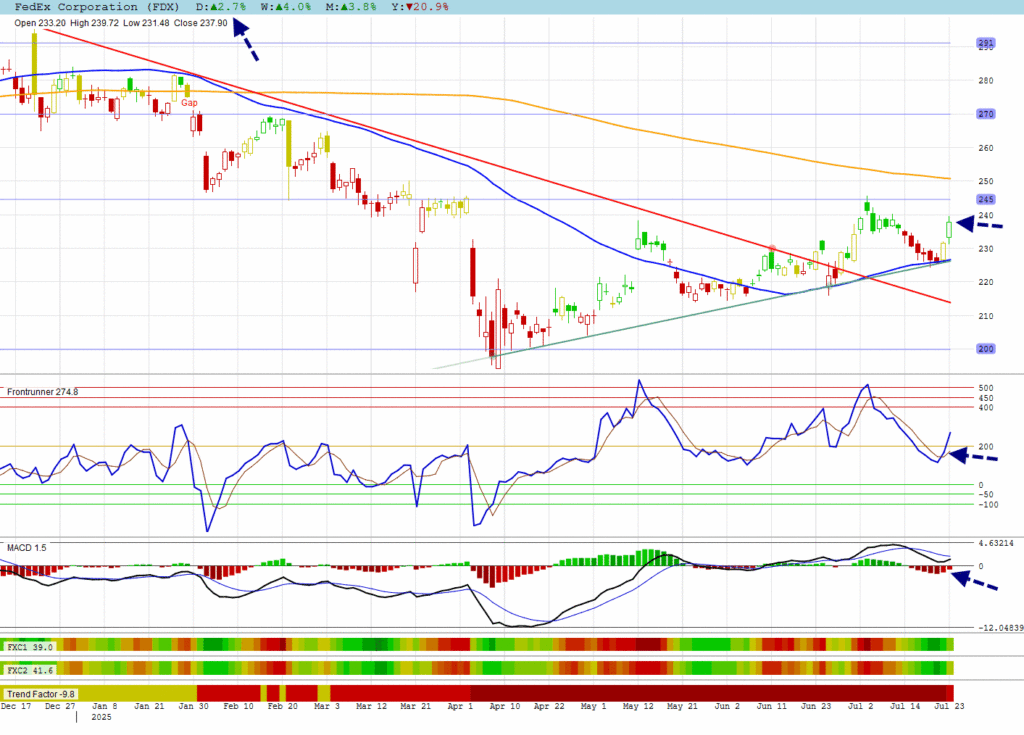Click the May 1 date label
The image size is (1024, 735).
point(593,706)
